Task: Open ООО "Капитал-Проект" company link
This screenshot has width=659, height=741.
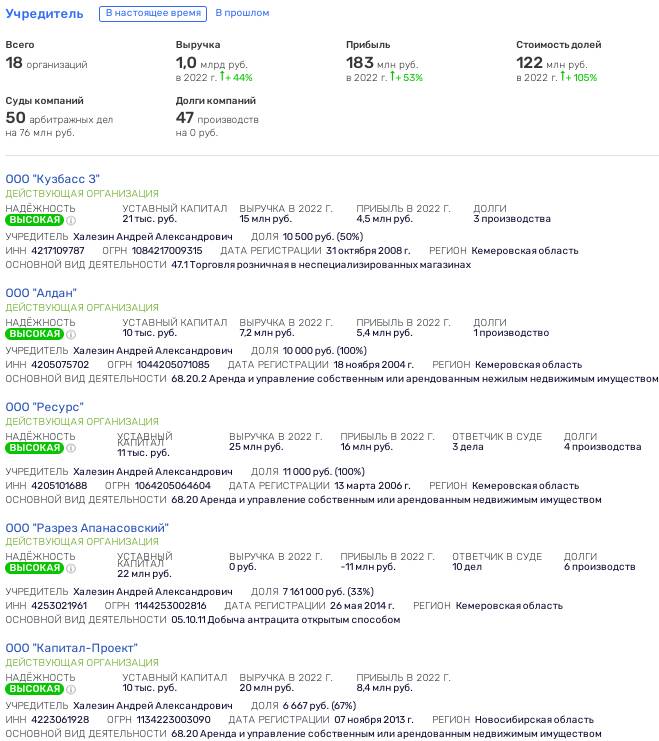Action: (x=71, y=648)
